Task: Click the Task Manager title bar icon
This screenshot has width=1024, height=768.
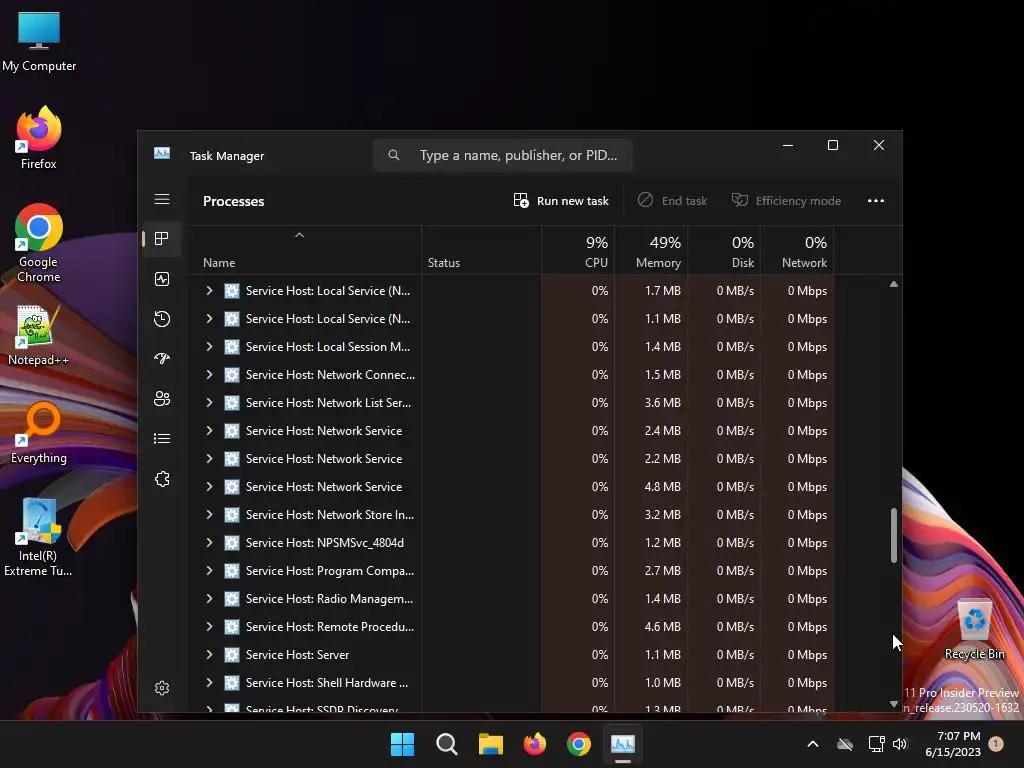Action: [x=162, y=153]
